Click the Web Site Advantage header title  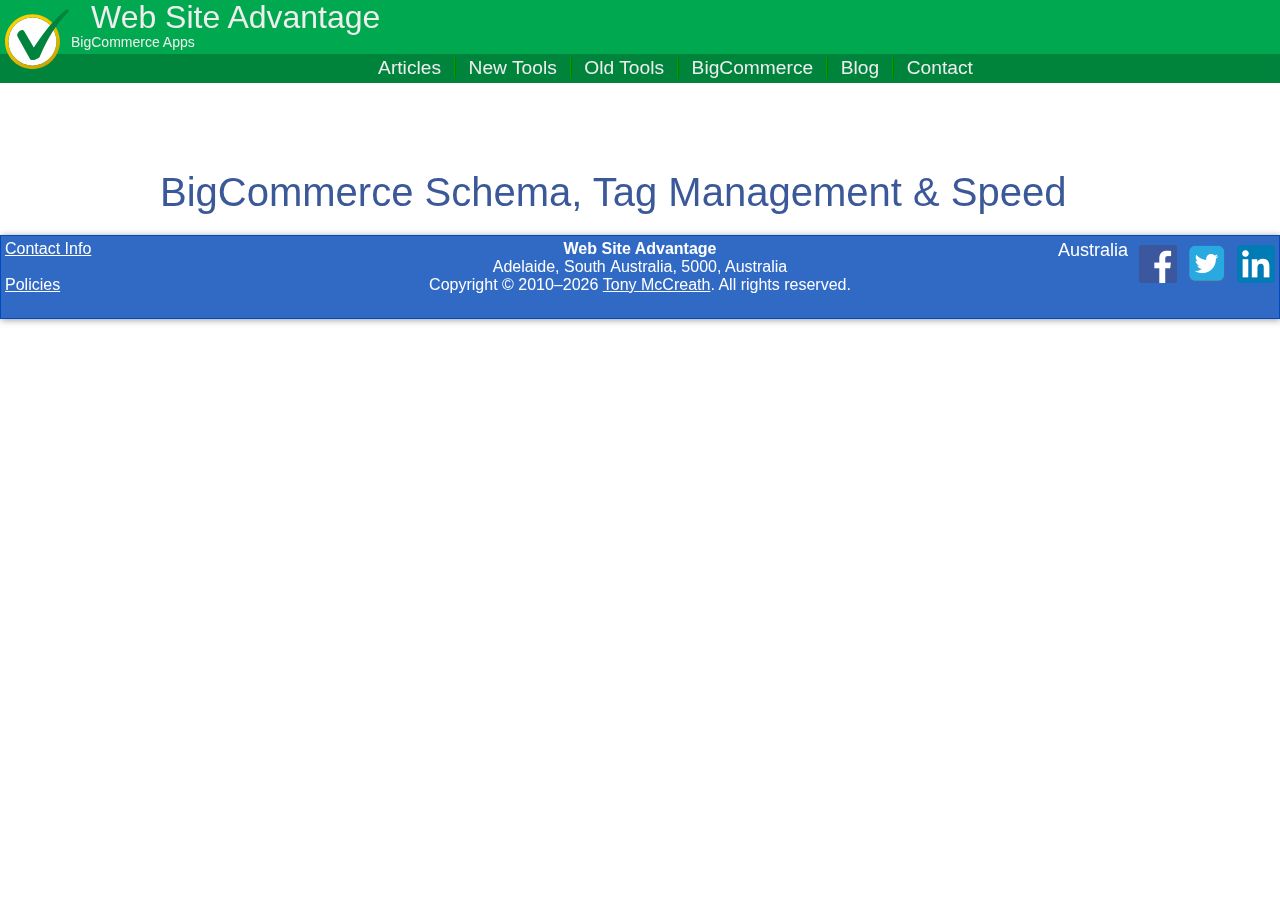(x=235, y=18)
